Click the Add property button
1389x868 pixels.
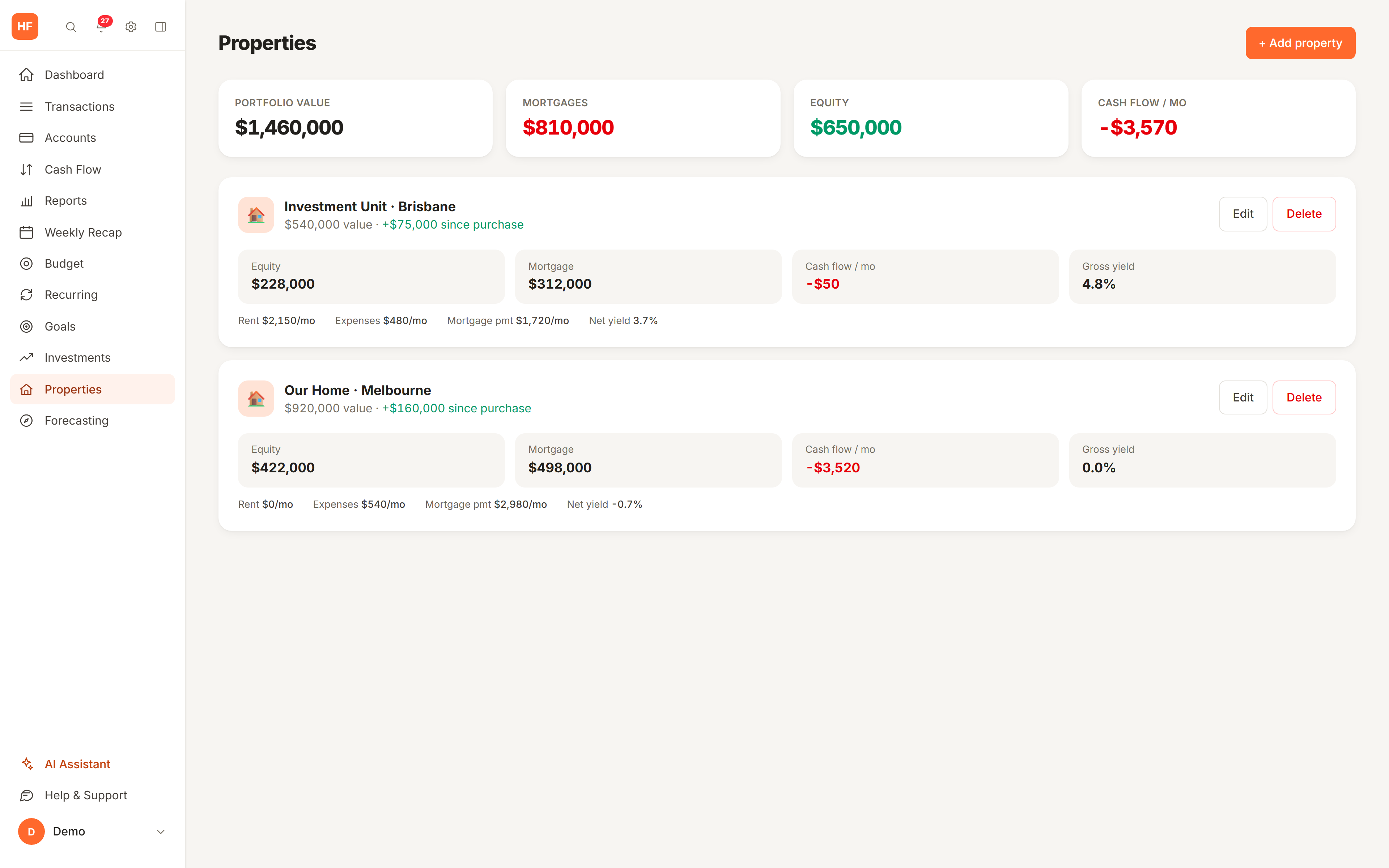pyautogui.click(x=1300, y=43)
